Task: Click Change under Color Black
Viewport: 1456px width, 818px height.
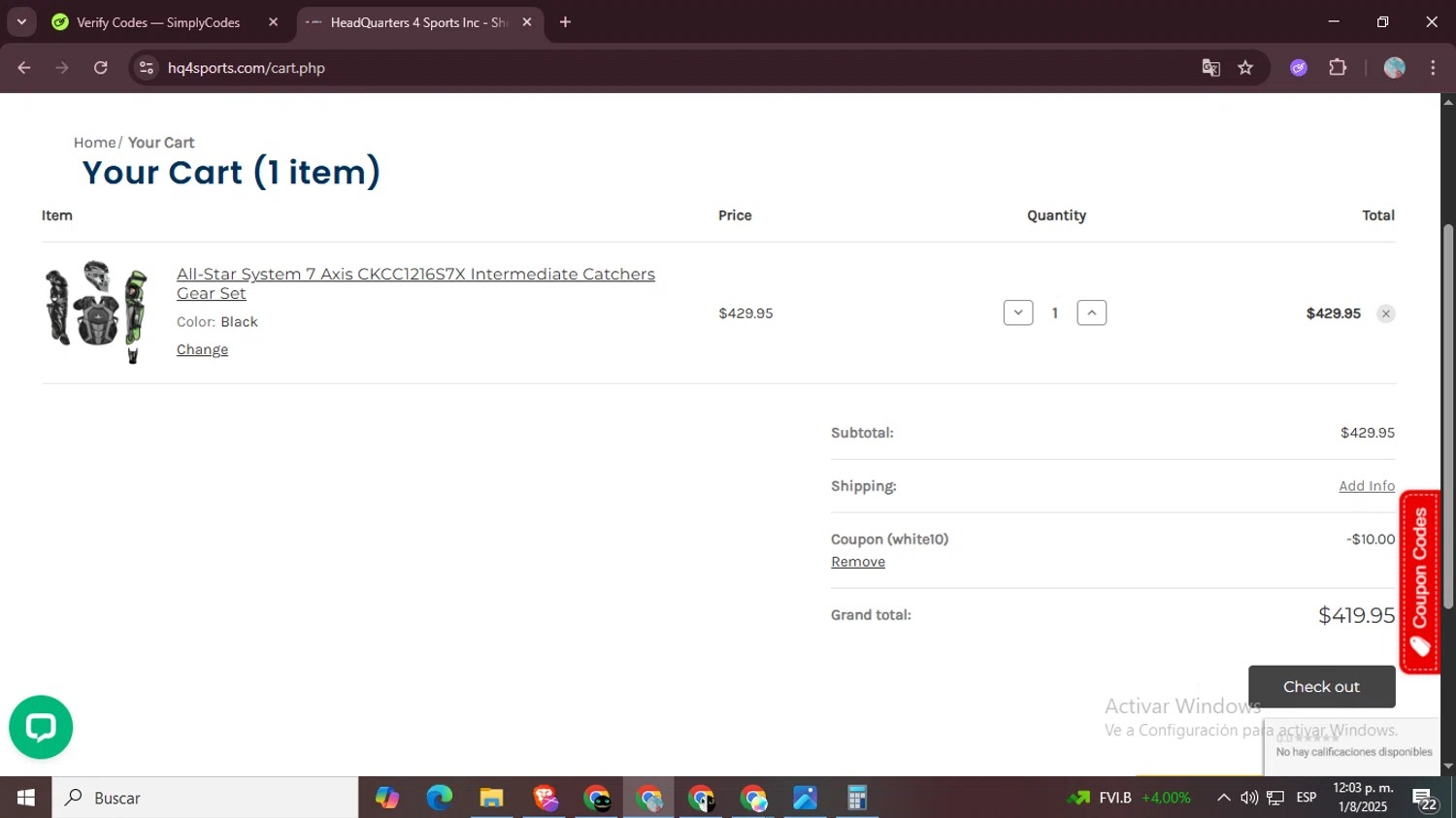Action: point(202,349)
